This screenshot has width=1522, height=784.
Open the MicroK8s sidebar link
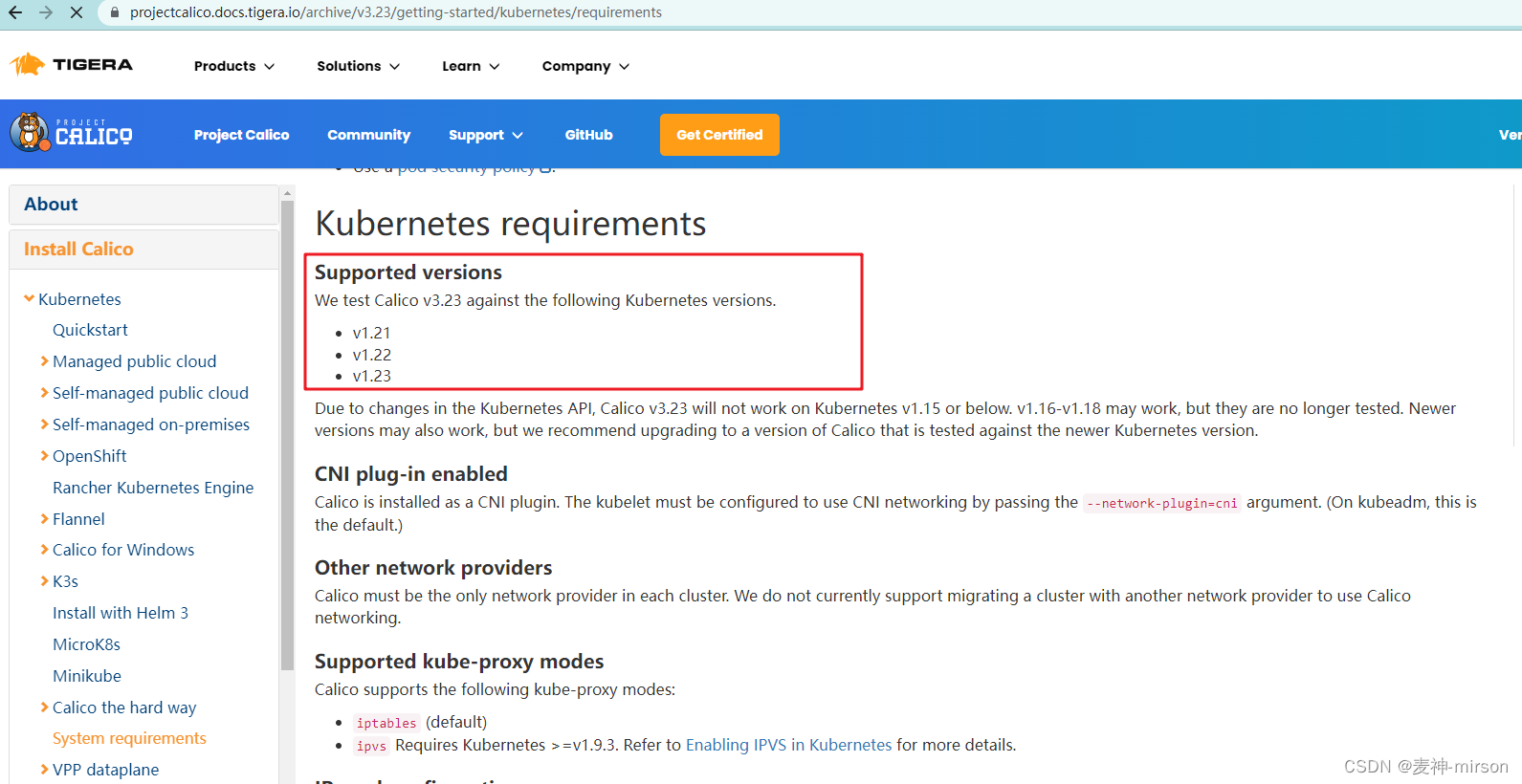86,644
